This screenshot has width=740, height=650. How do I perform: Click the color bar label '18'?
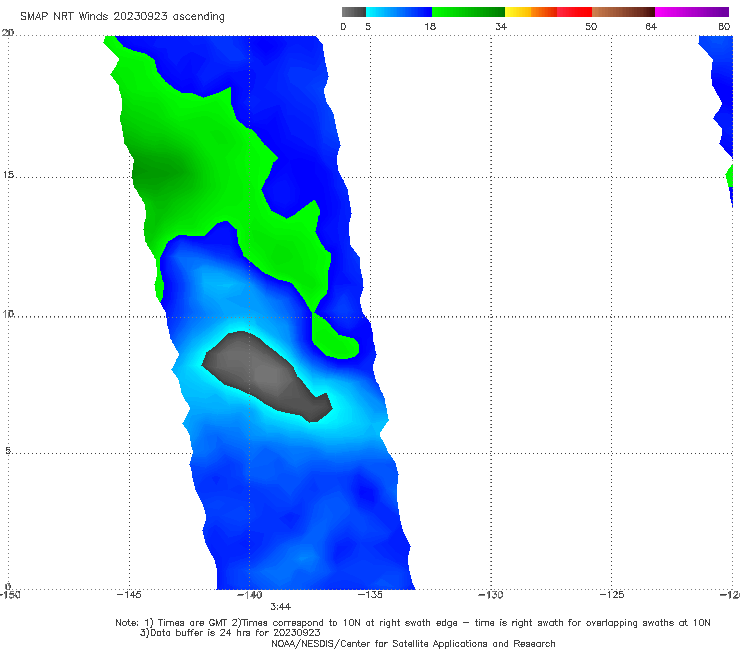pyautogui.click(x=430, y=26)
